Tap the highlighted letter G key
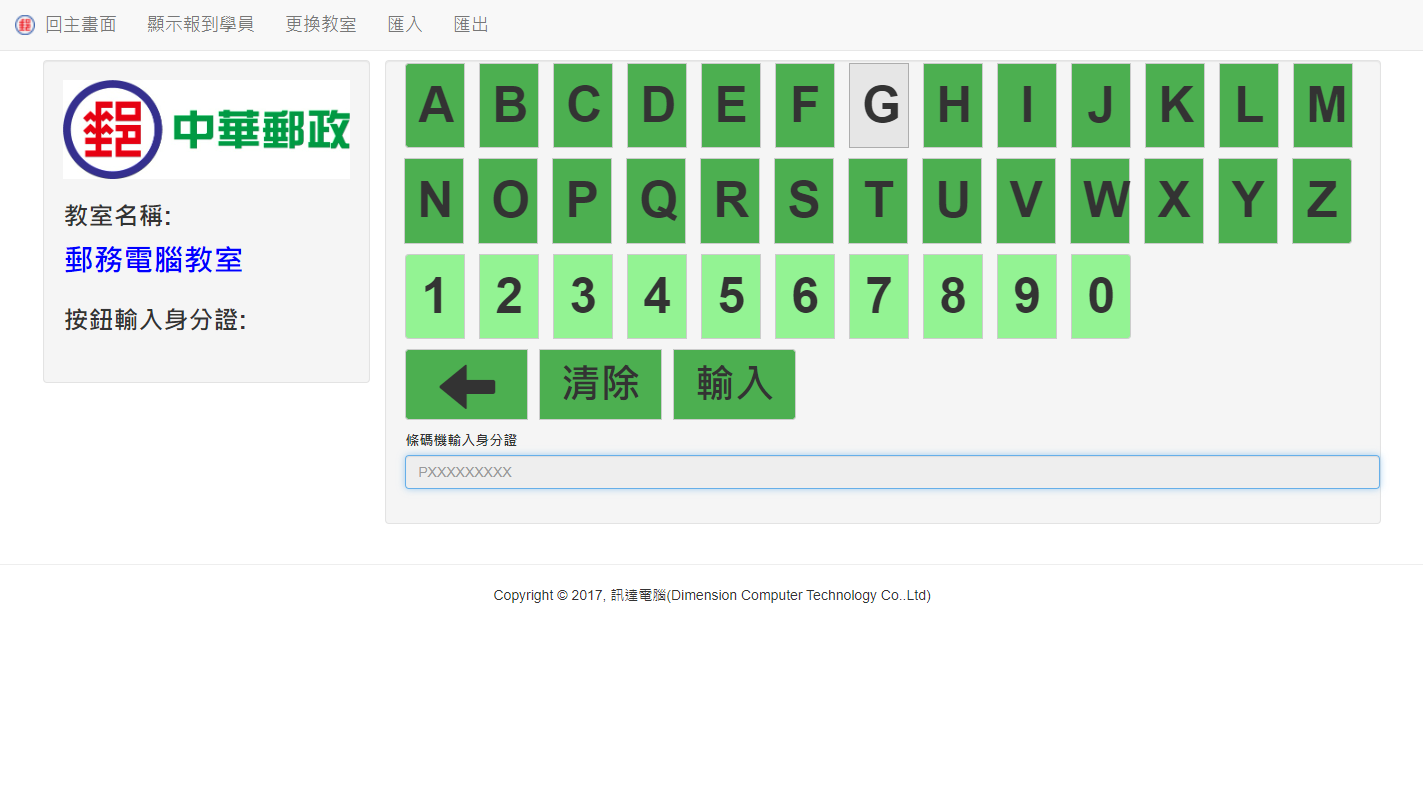 coord(879,106)
